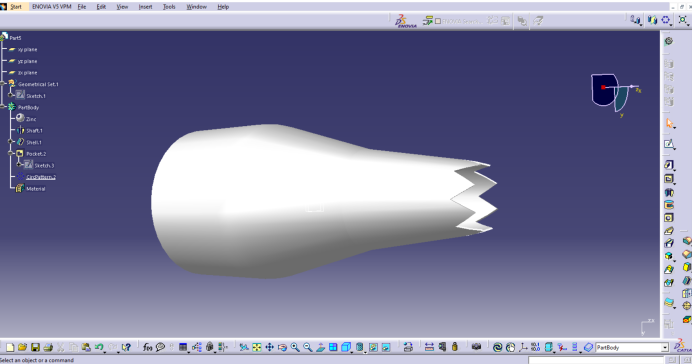
Task: Select the xy plane tree item
Action: click(27, 49)
